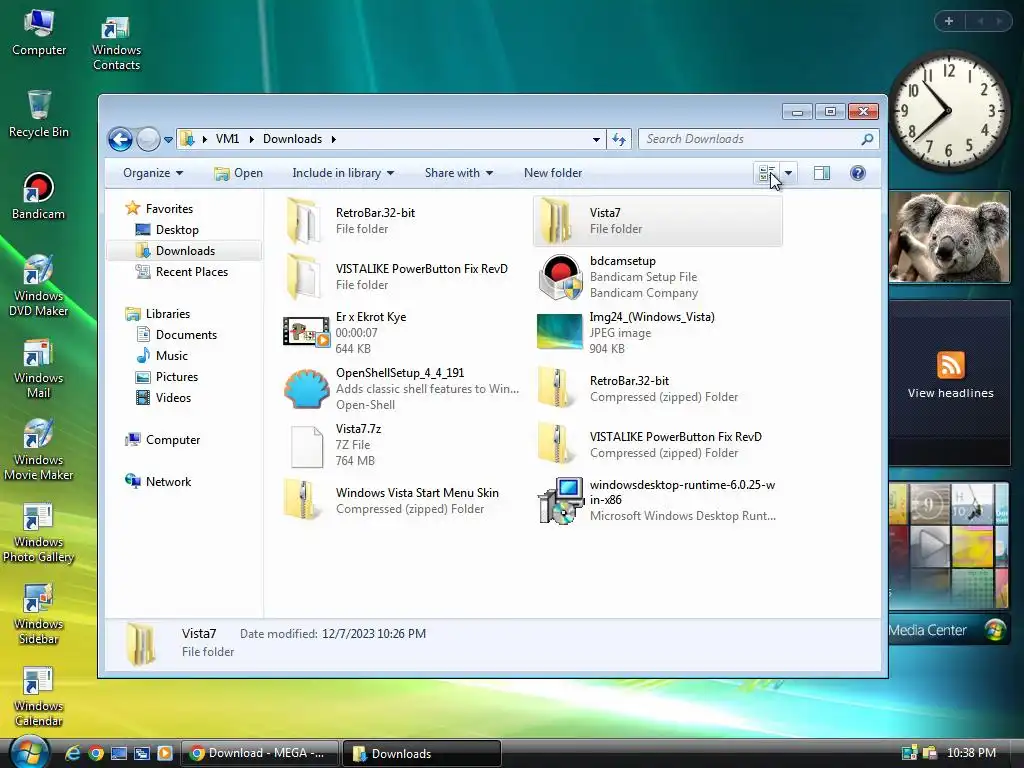Expand Include in library dropdown
This screenshot has width=1024, height=768.
[343, 173]
